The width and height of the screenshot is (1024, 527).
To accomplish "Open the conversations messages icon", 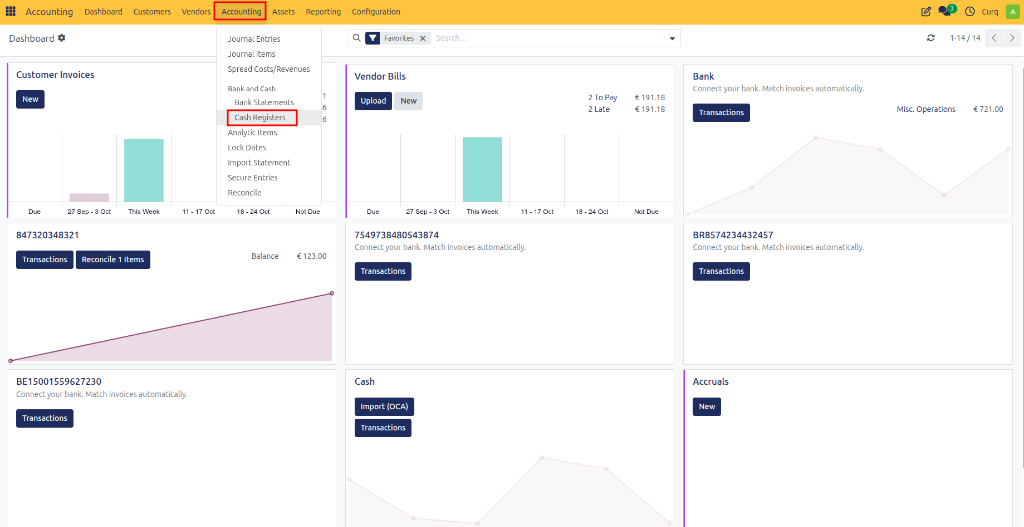I will coord(946,11).
